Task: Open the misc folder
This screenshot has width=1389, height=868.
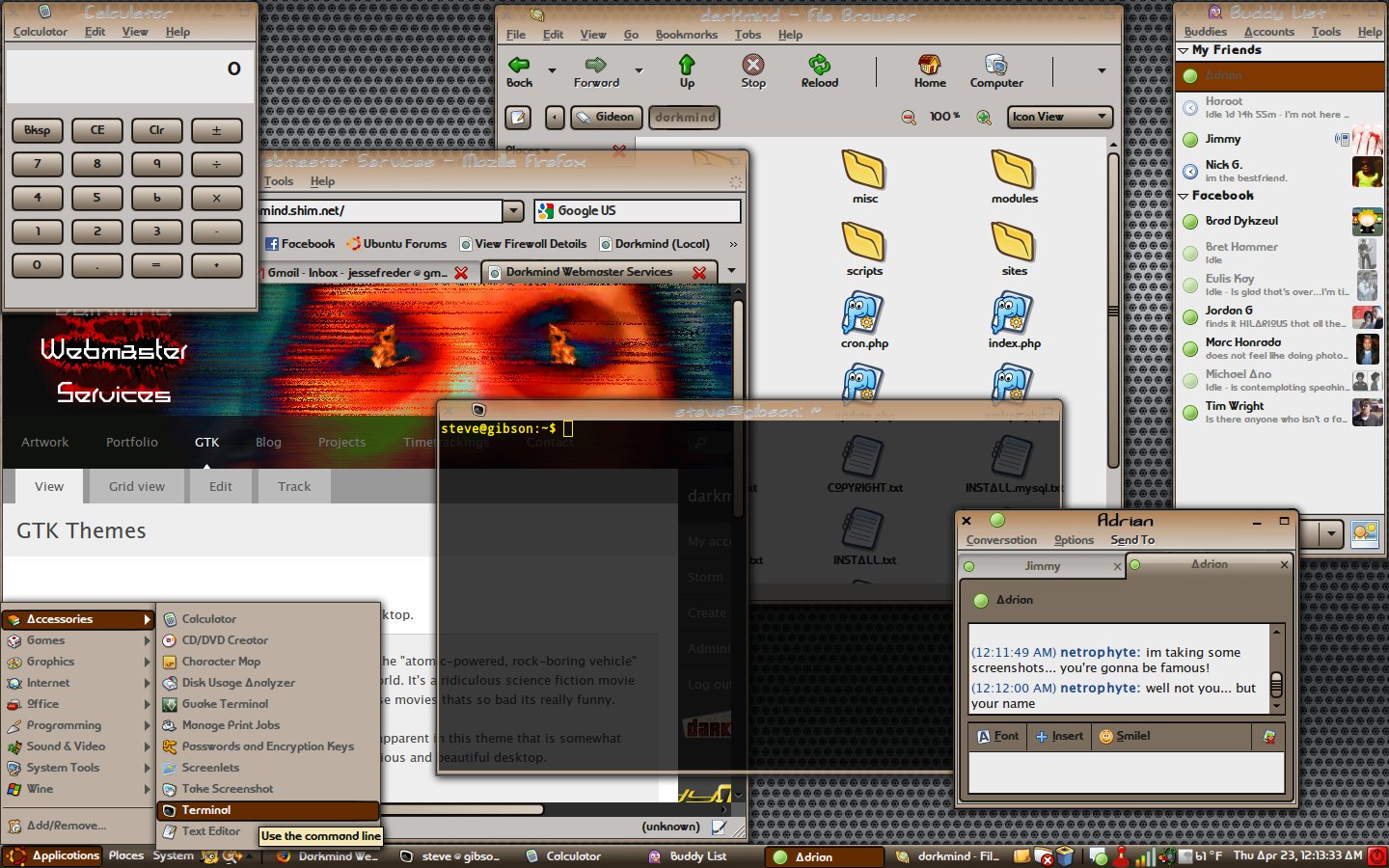Action: click(x=864, y=176)
